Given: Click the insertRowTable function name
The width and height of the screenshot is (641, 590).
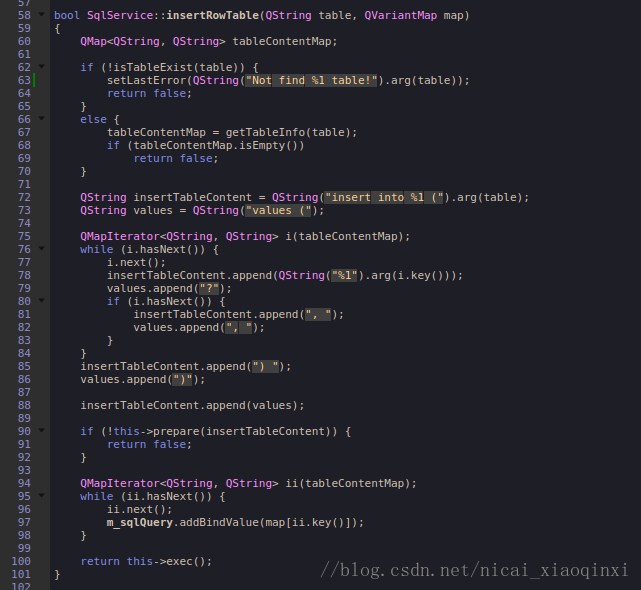Looking at the screenshot, I should 213,16.
